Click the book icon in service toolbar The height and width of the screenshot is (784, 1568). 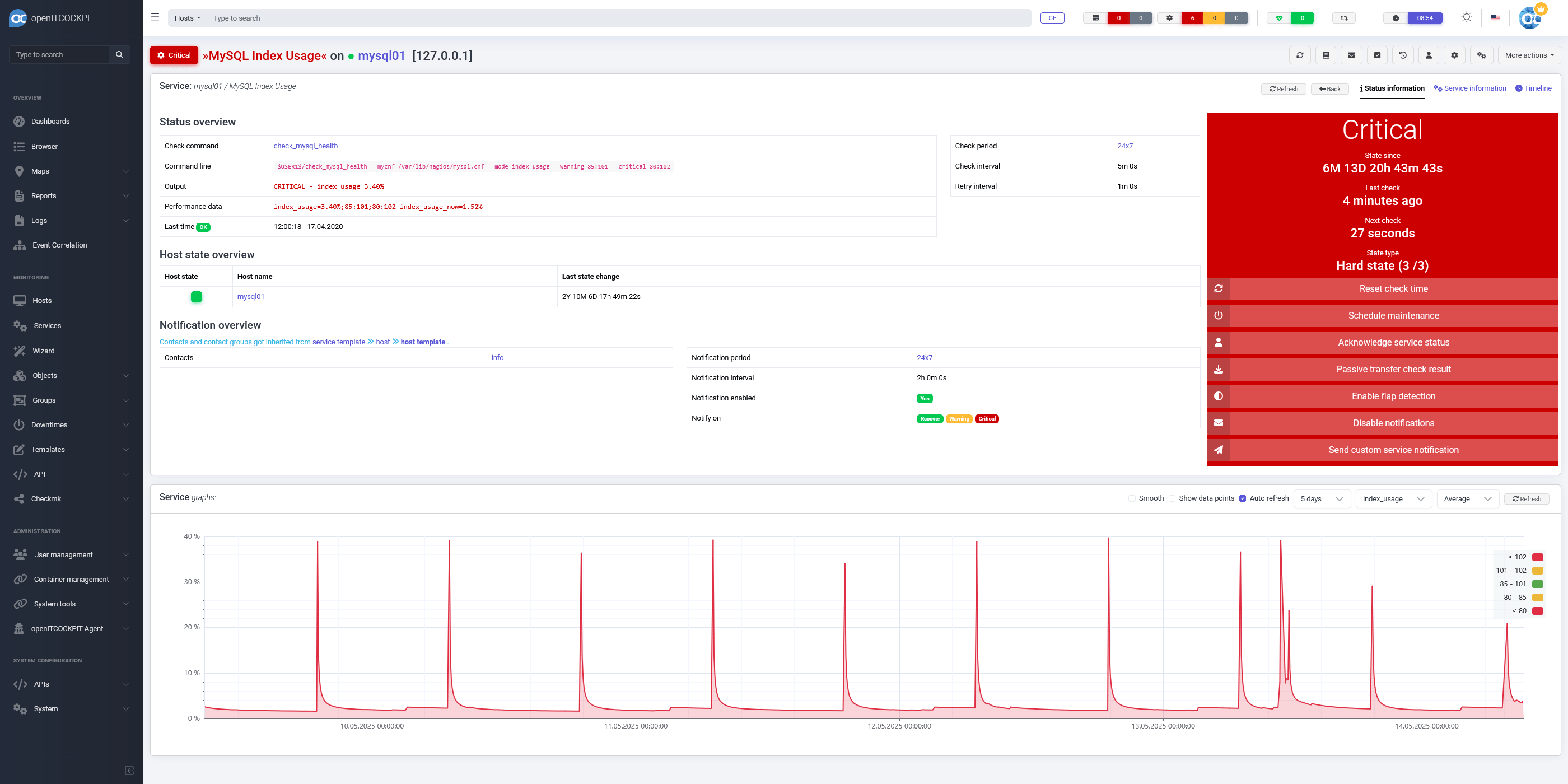tap(1325, 55)
